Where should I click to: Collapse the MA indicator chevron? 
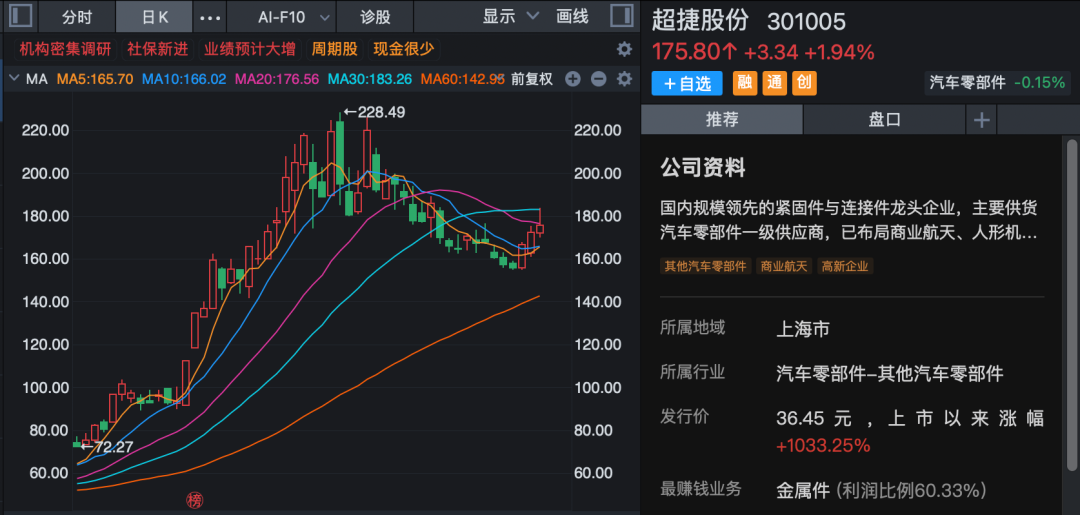coord(13,79)
